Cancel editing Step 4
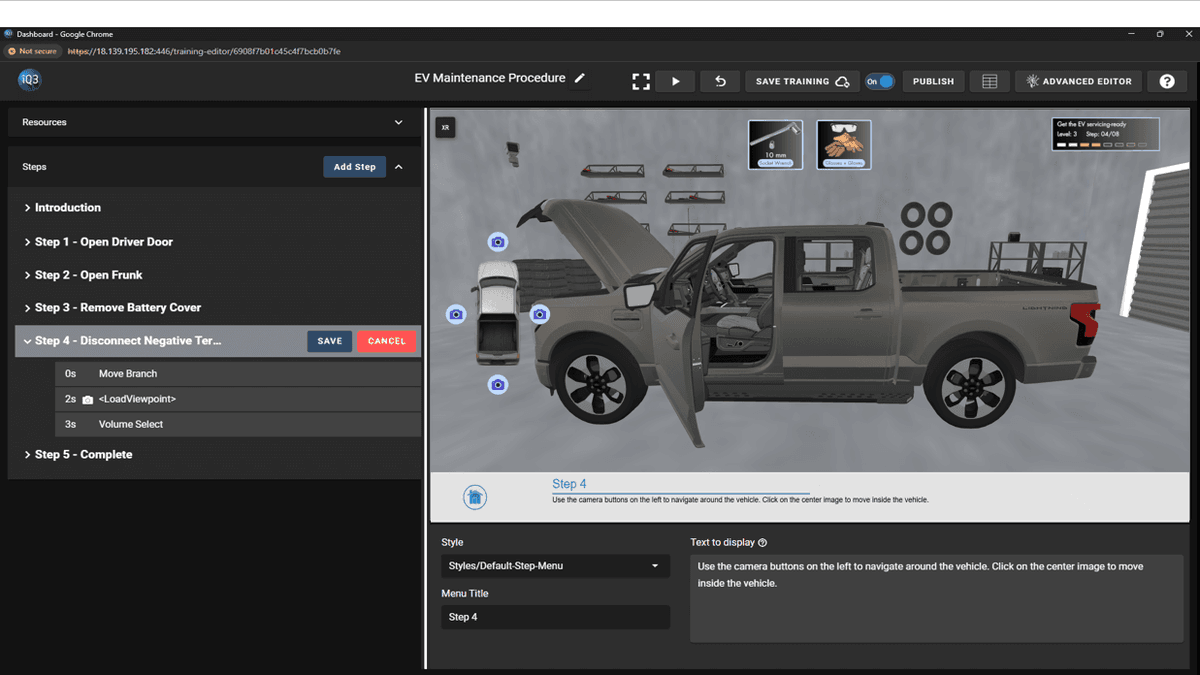This screenshot has height=675, width=1200. 386,341
